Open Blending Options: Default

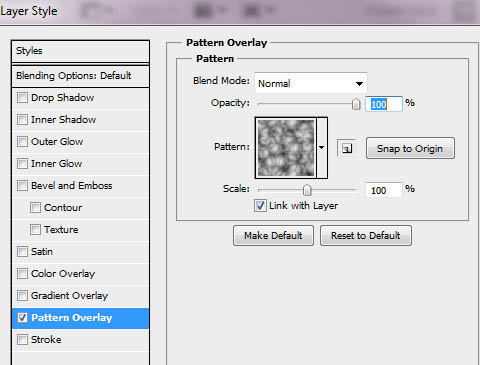click(x=80, y=76)
